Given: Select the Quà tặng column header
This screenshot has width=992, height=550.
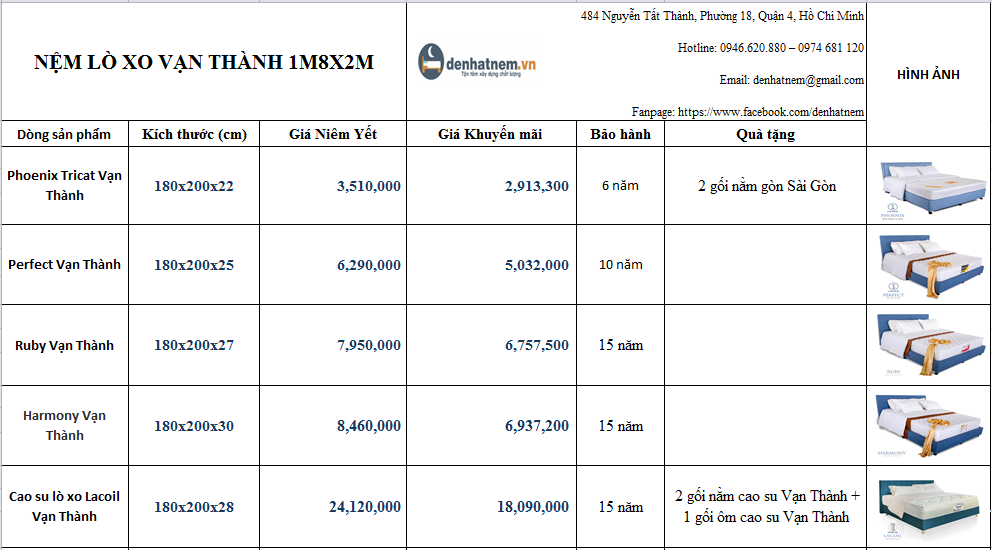Looking at the screenshot, I should (x=766, y=134).
